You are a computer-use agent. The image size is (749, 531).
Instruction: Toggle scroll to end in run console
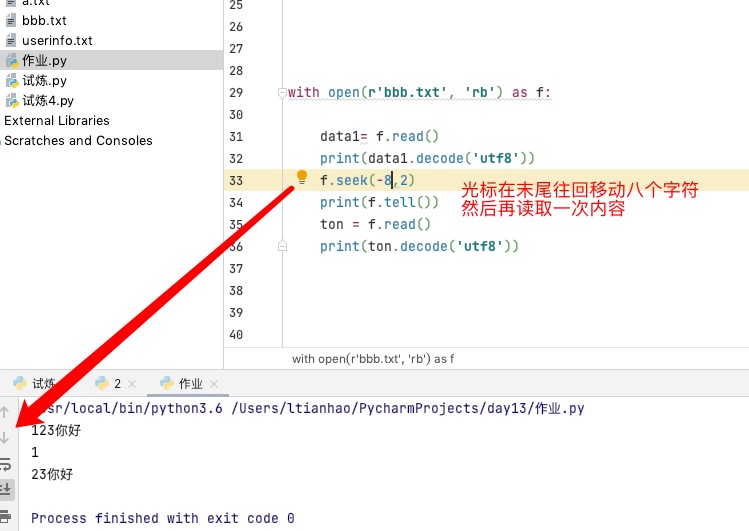(x=6, y=489)
